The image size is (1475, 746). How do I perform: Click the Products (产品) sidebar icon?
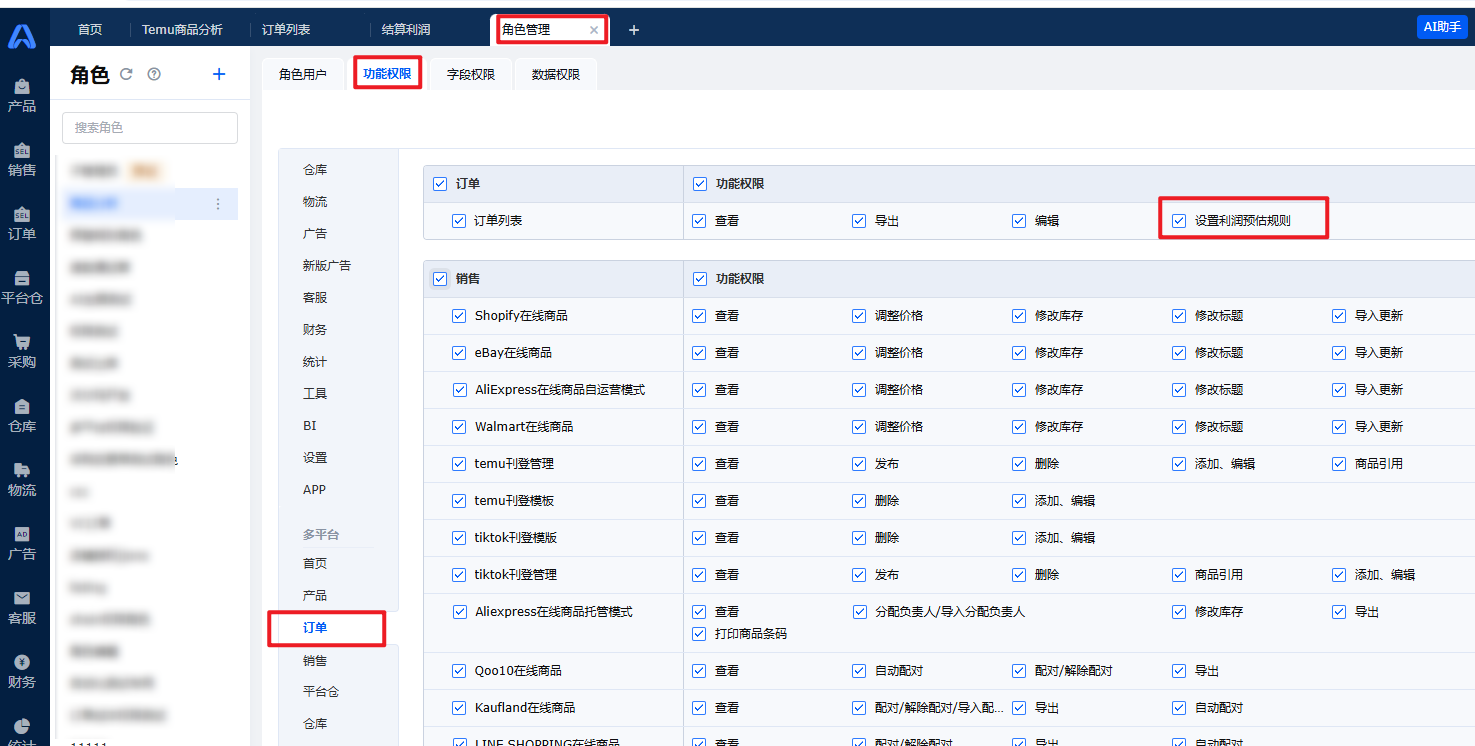[22, 95]
